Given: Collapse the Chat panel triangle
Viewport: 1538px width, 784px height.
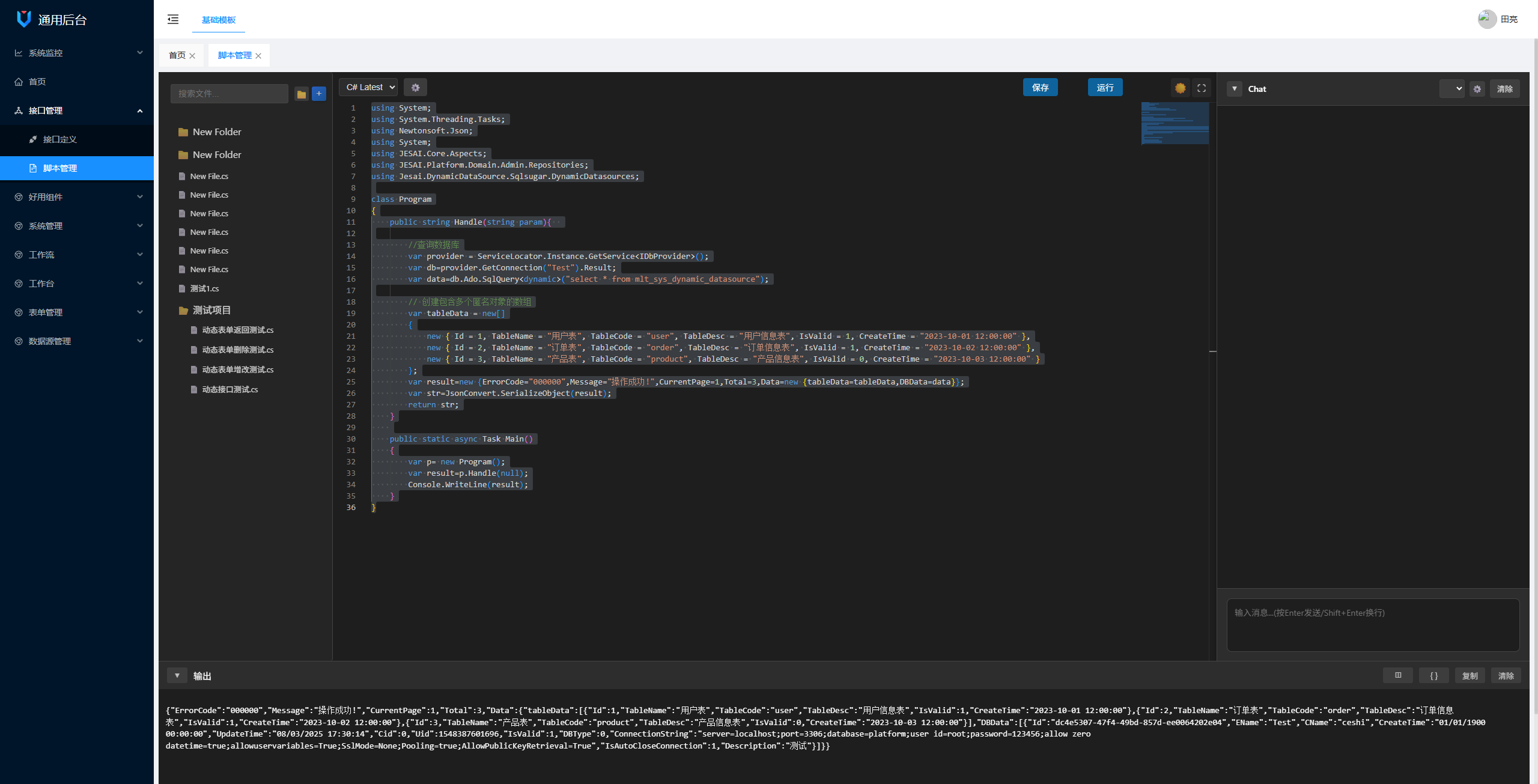Looking at the screenshot, I should pyautogui.click(x=1234, y=89).
